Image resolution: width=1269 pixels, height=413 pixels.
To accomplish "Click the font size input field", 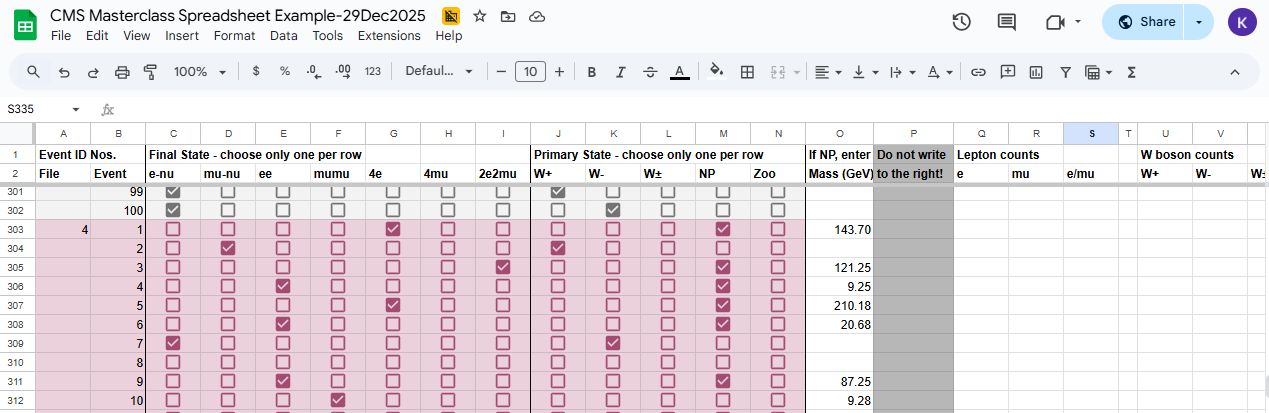I will point(530,72).
